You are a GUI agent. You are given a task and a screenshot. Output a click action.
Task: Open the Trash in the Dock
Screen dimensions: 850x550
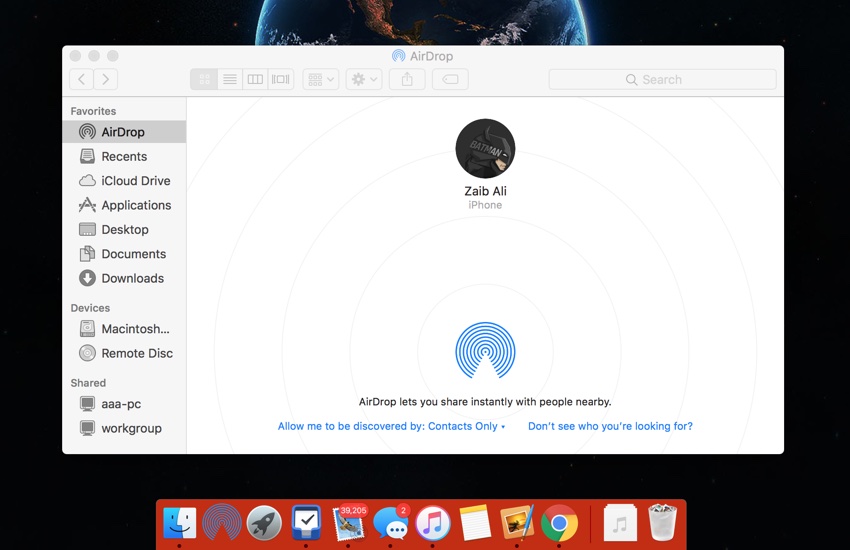point(662,523)
